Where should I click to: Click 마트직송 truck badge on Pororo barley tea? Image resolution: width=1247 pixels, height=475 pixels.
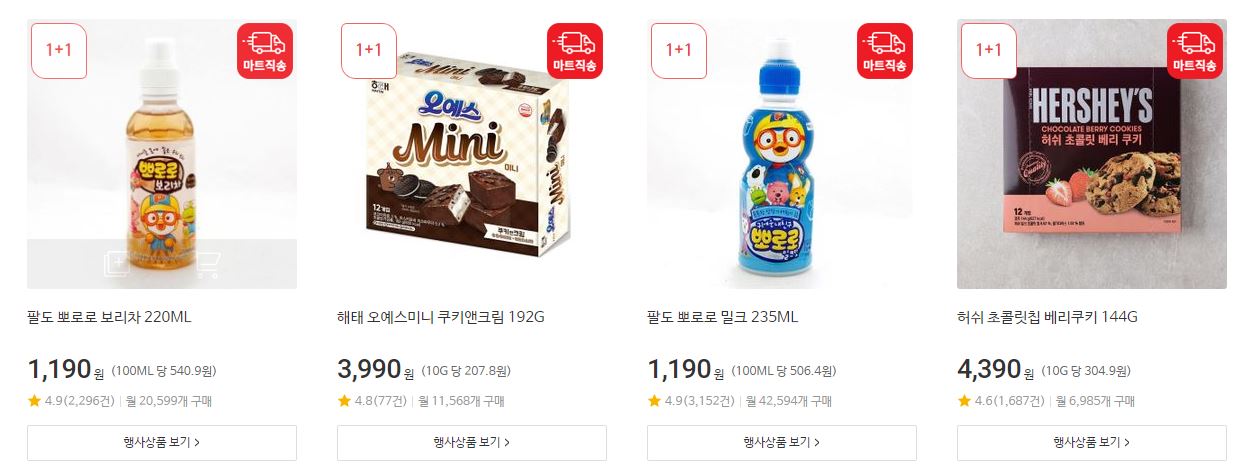[x=265, y=51]
